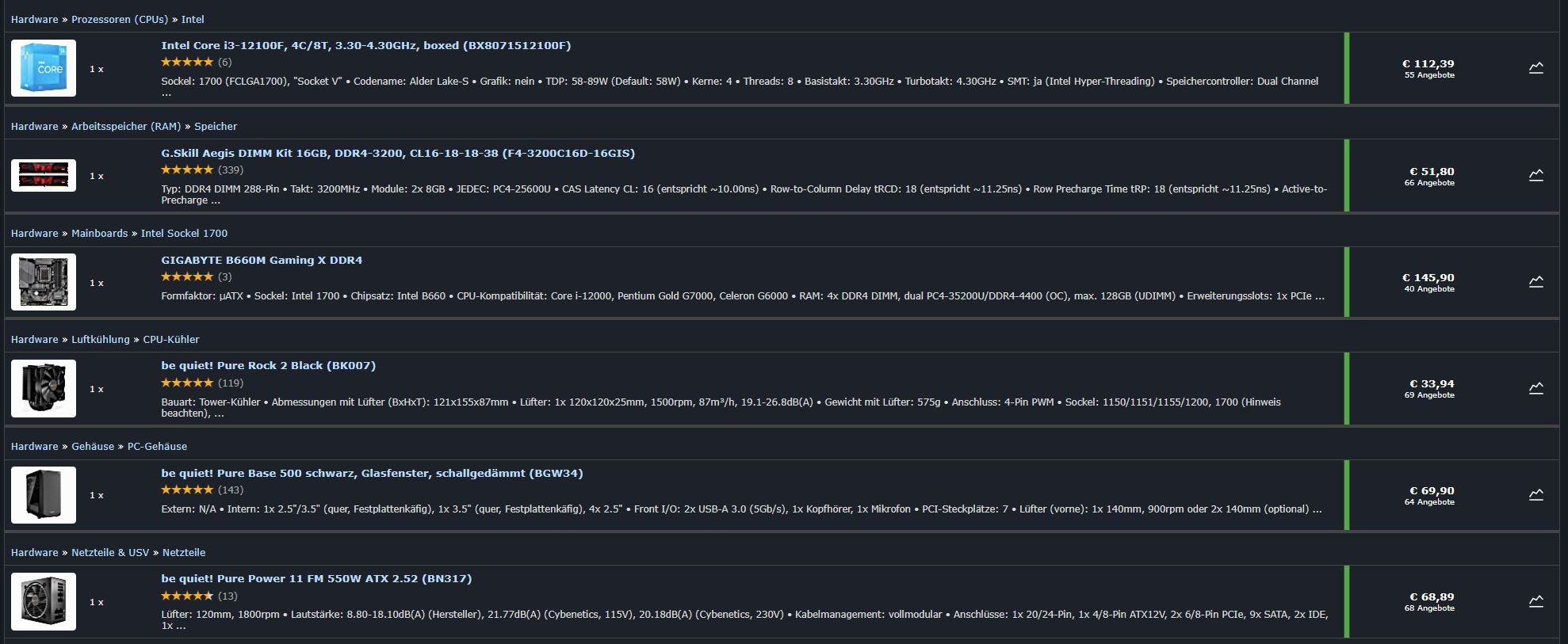Image resolution: width=1568 pixels, height=644 pixels.
Task: Open Intel Core i3-12100F product title link
Action: pyautogui.click(x=365, y=45)
